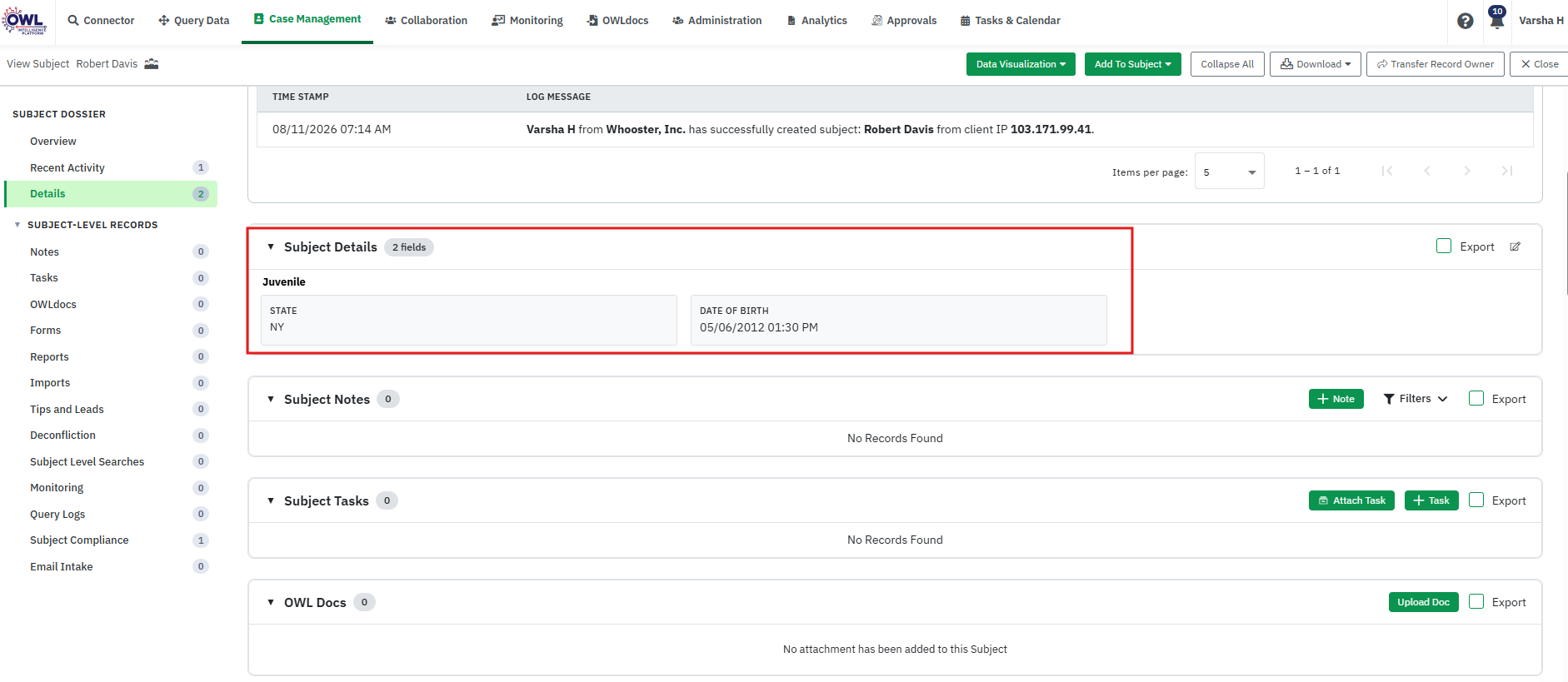Go to the next page of log entries
Screen dimensions: 1568x682
click(1466, 171)
